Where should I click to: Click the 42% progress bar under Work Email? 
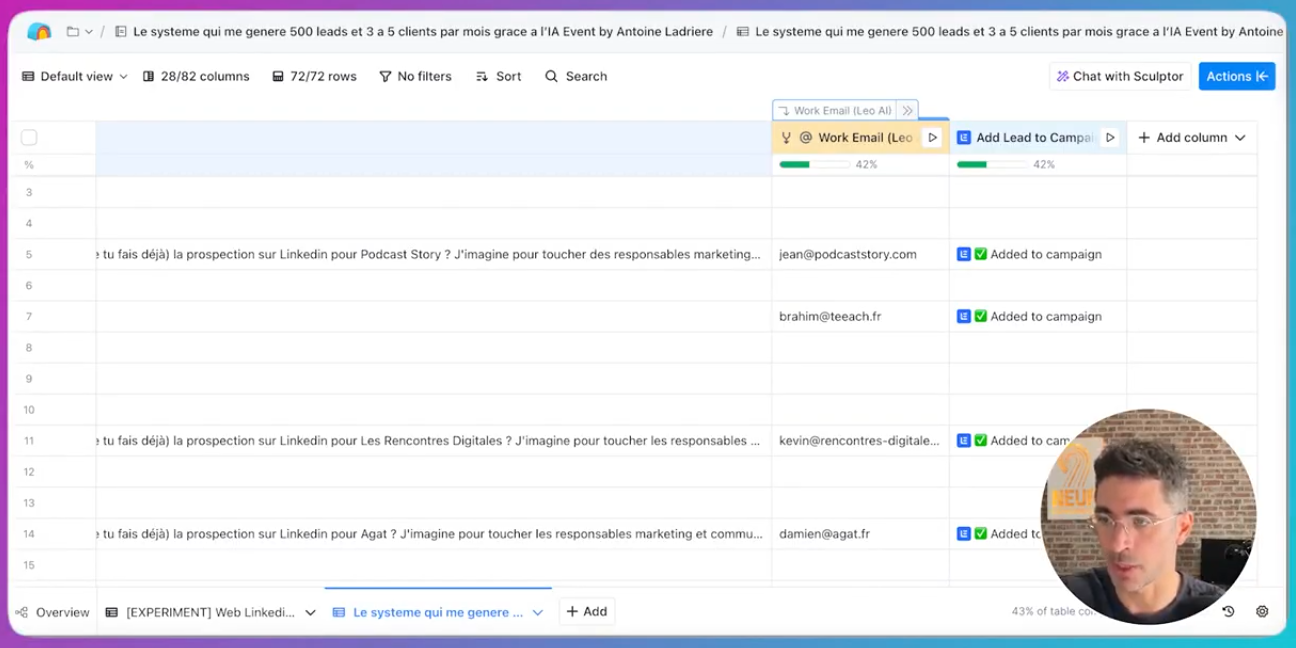click(815, 164)
